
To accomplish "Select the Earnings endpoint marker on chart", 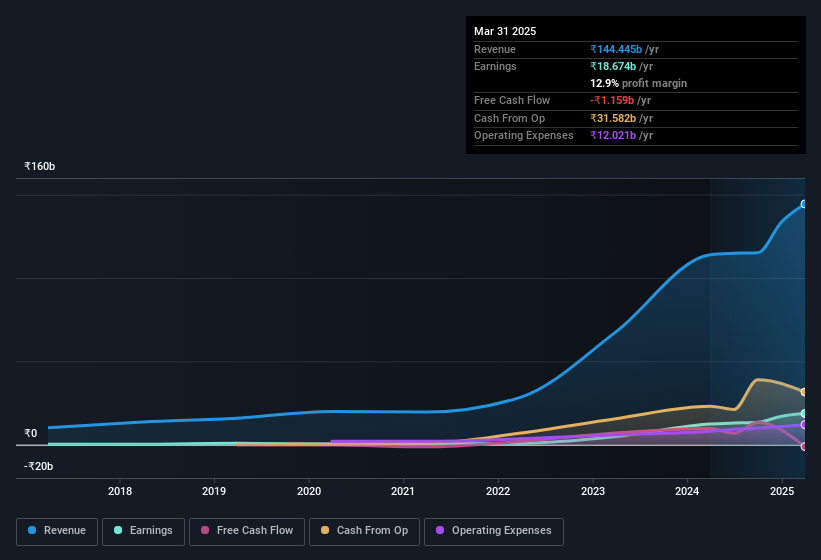I will [x=804, y=413].
